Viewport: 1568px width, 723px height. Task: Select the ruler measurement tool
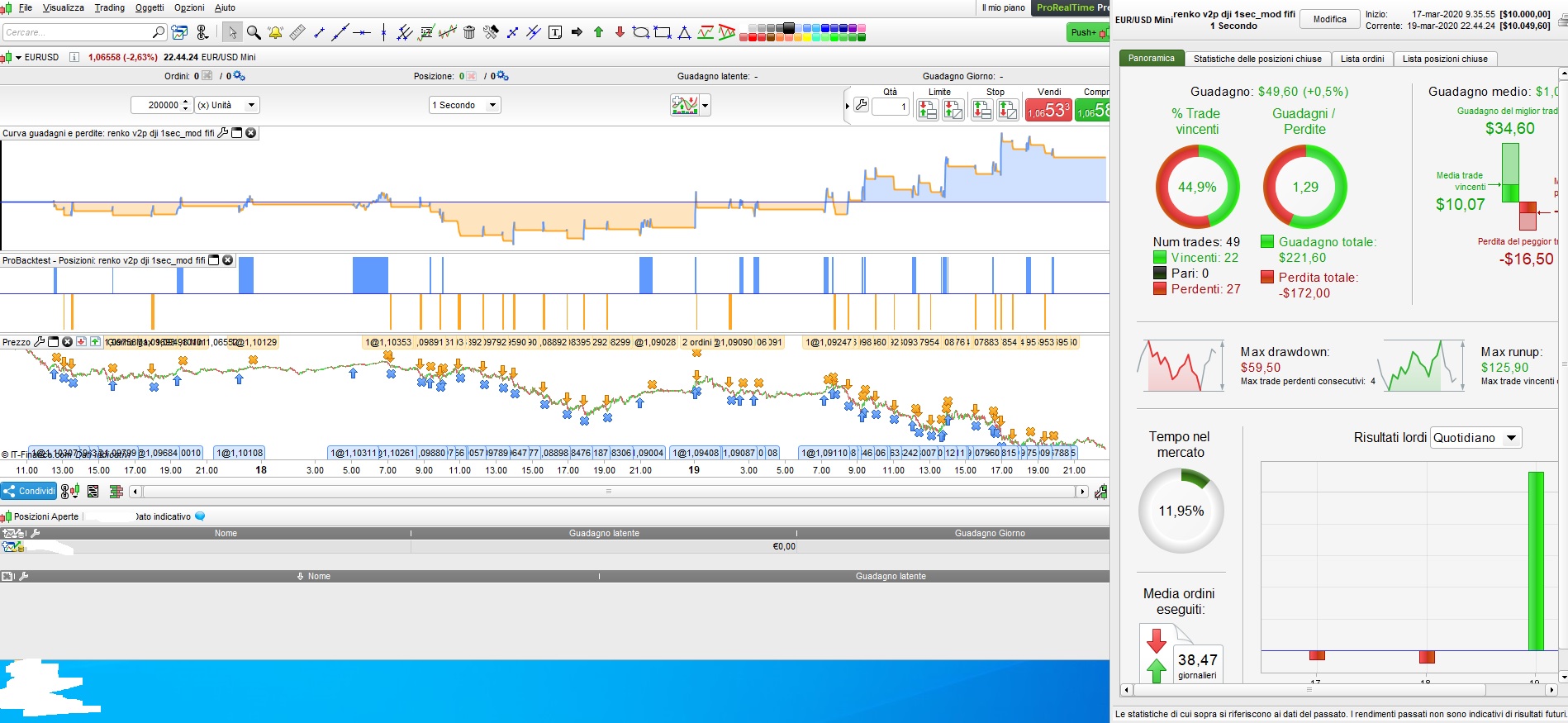pyautogui.click(x=297, y=32)
